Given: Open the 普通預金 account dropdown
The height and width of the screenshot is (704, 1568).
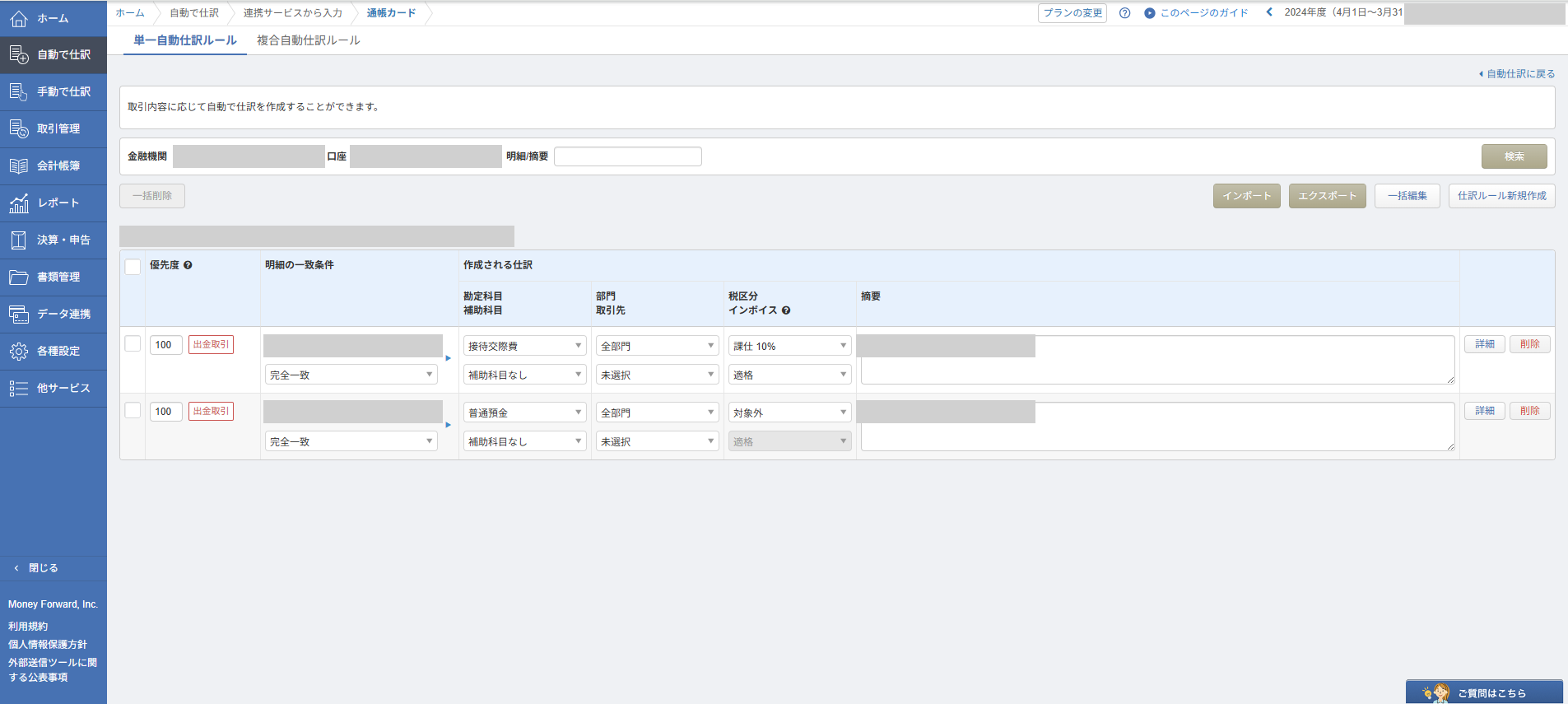Looking at the screenshot, I should click(525, 413).
